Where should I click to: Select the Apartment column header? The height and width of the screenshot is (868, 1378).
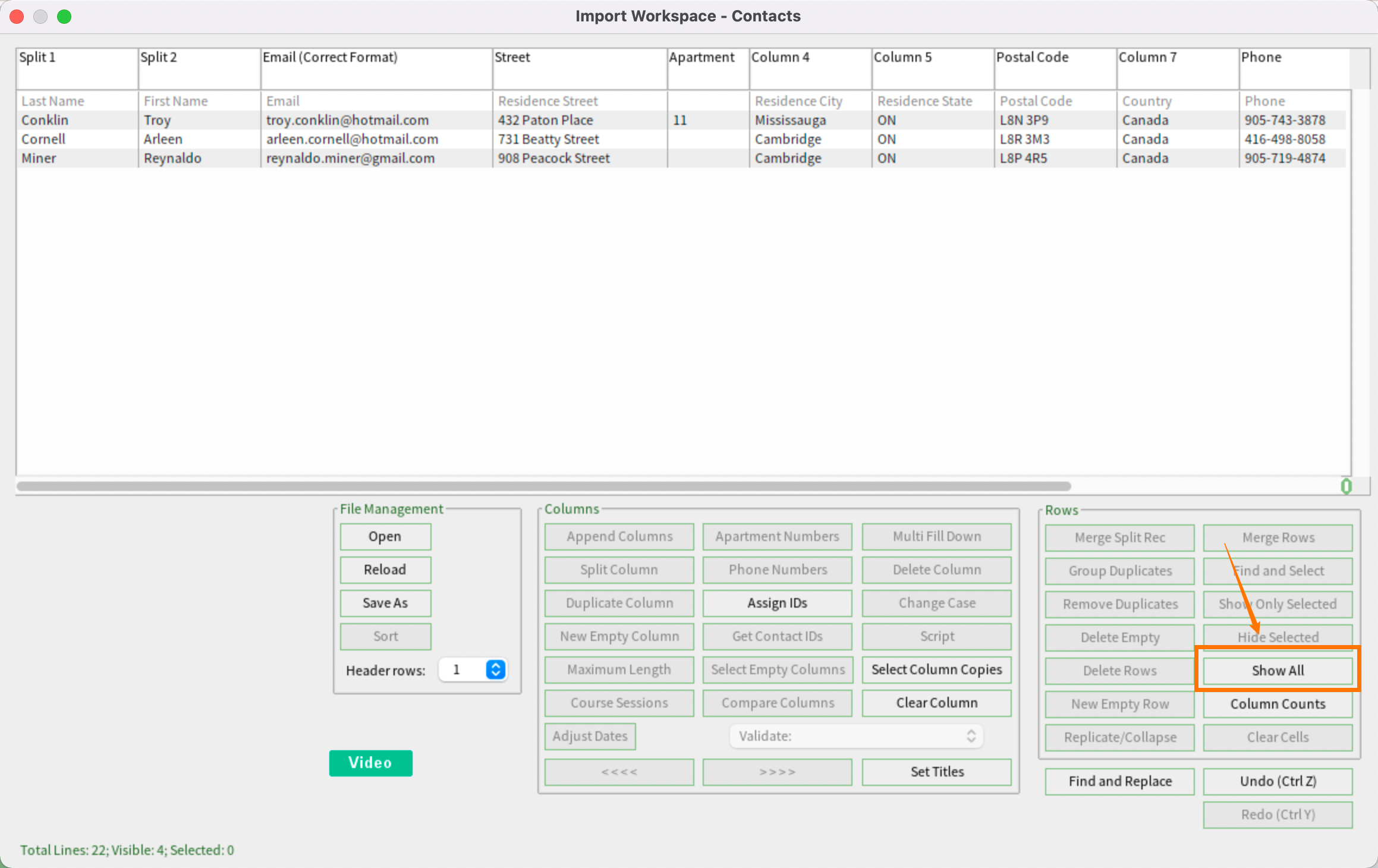pos(708,69)
